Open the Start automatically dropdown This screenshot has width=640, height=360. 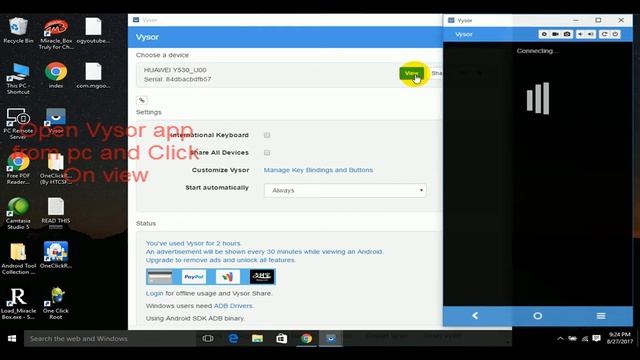pos(345,190)
